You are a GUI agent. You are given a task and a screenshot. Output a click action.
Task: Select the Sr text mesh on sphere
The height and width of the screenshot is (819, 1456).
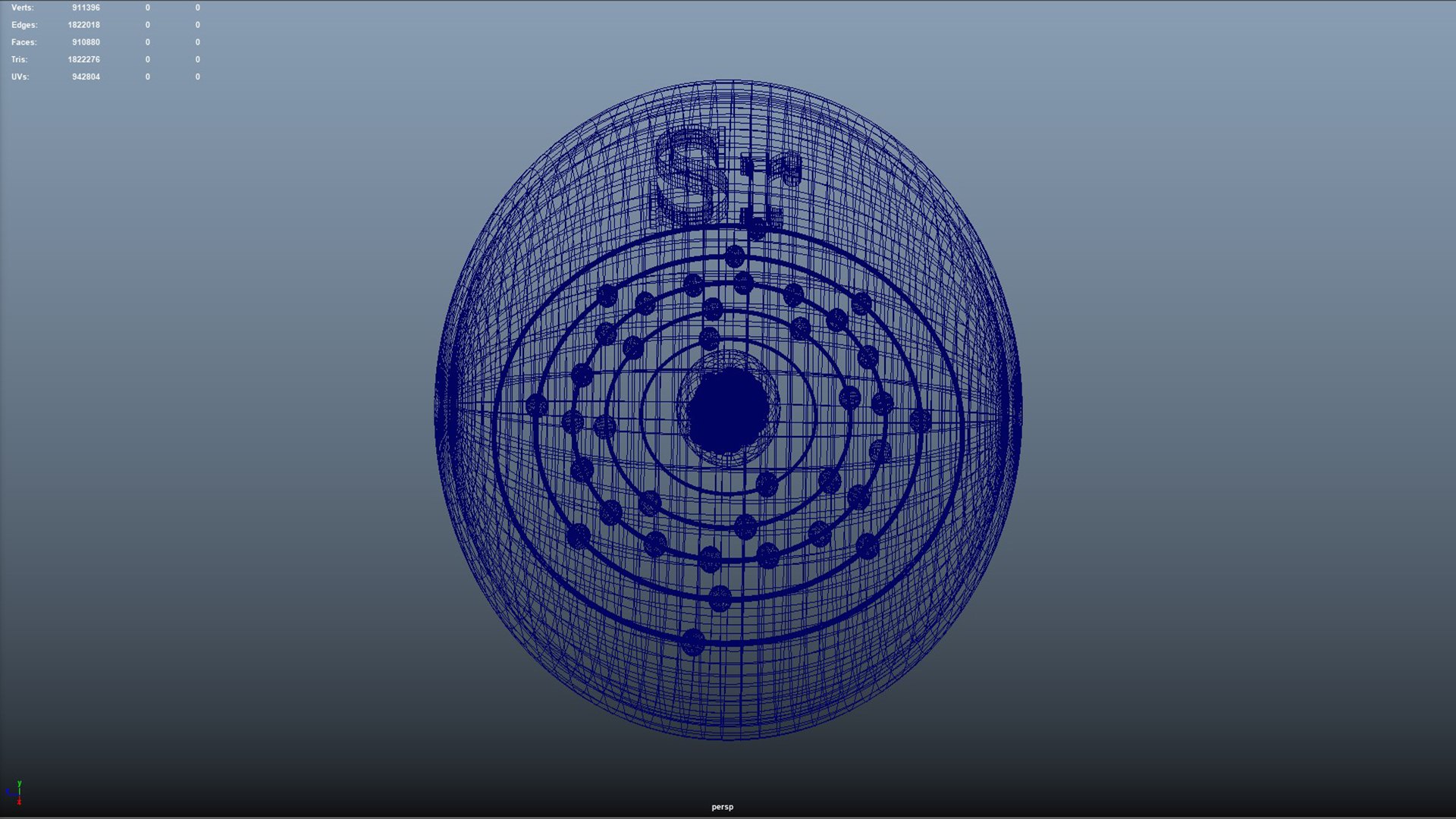726,178
